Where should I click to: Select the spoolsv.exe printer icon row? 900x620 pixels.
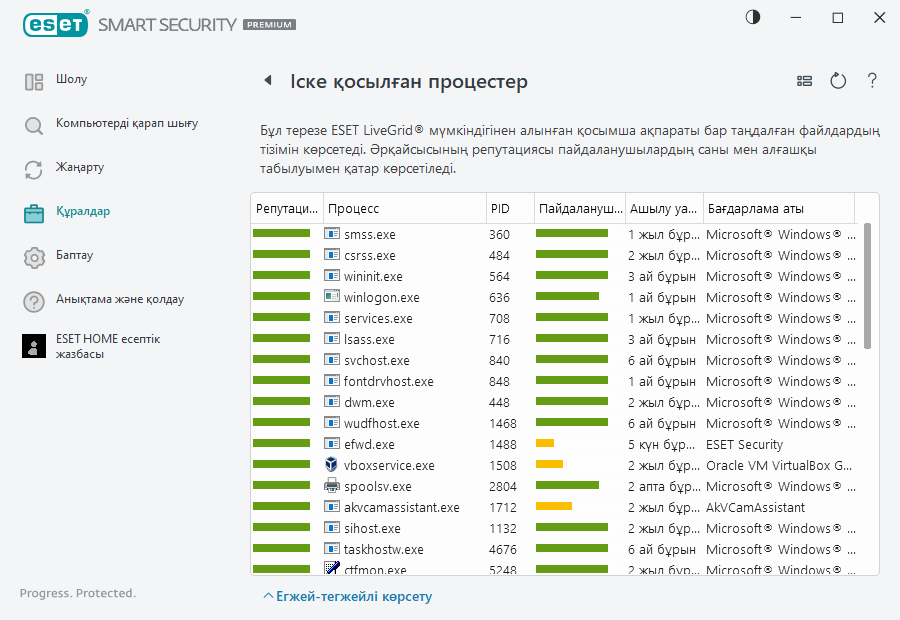(333, 486)
